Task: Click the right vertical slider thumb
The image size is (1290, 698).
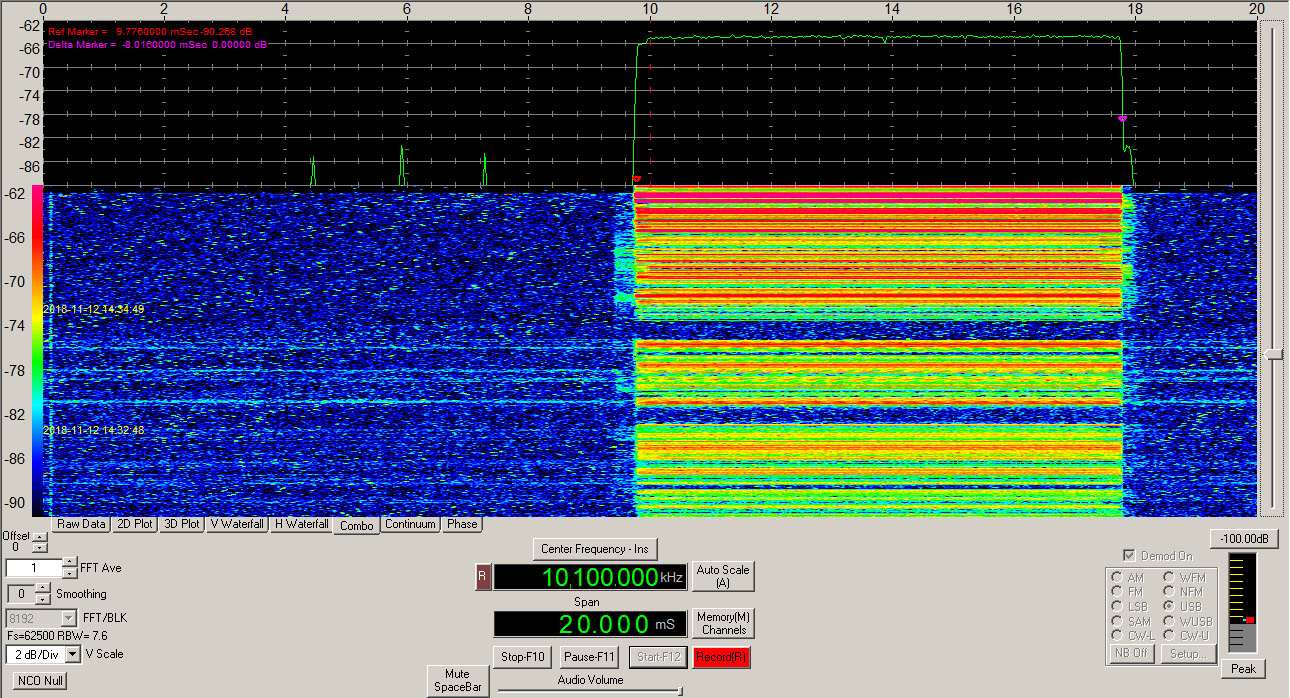Action: pos(1273,354)
